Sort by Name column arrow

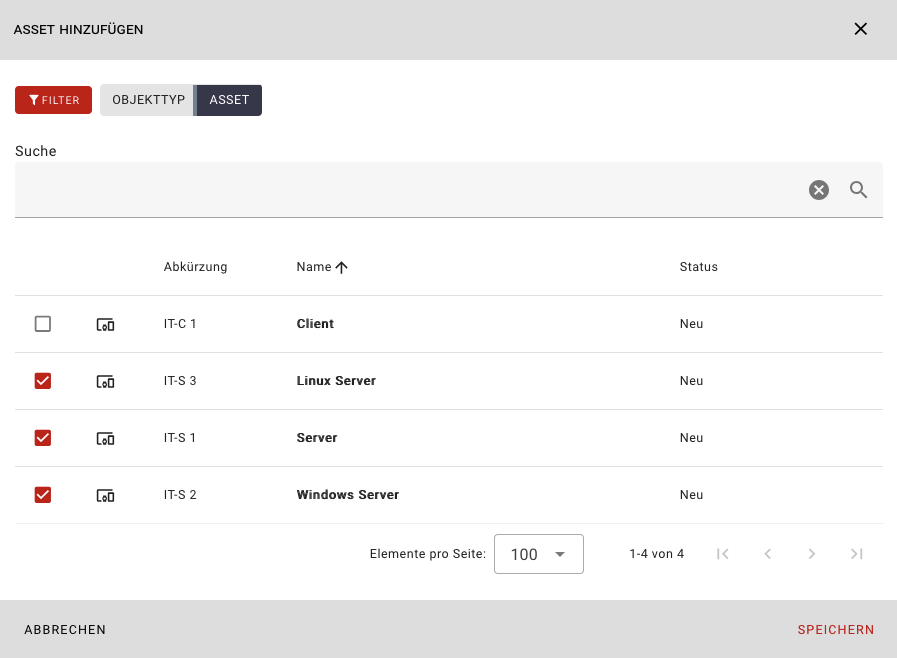342,267
